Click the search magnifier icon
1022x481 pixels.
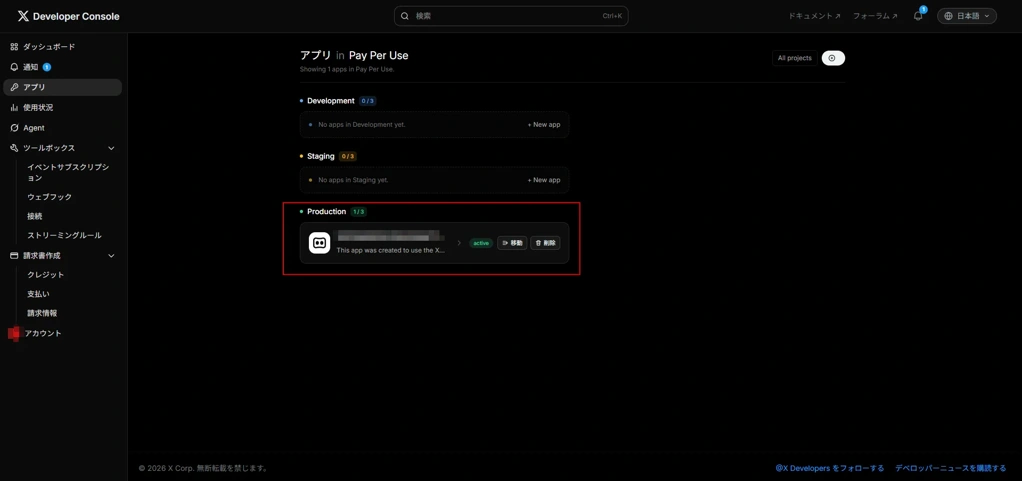[405, 16]
